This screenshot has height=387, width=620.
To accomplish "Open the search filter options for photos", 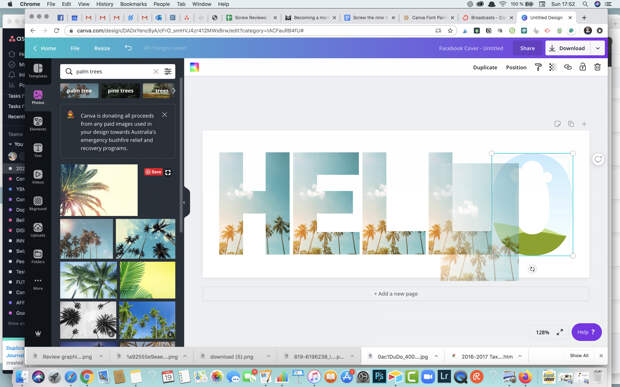I will pos(168,72).
